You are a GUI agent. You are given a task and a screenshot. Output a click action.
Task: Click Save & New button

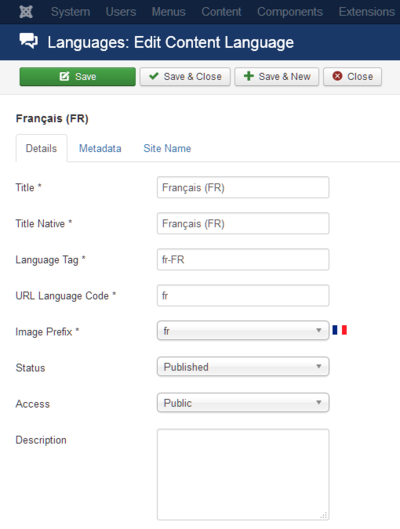[x=277, y=77]
